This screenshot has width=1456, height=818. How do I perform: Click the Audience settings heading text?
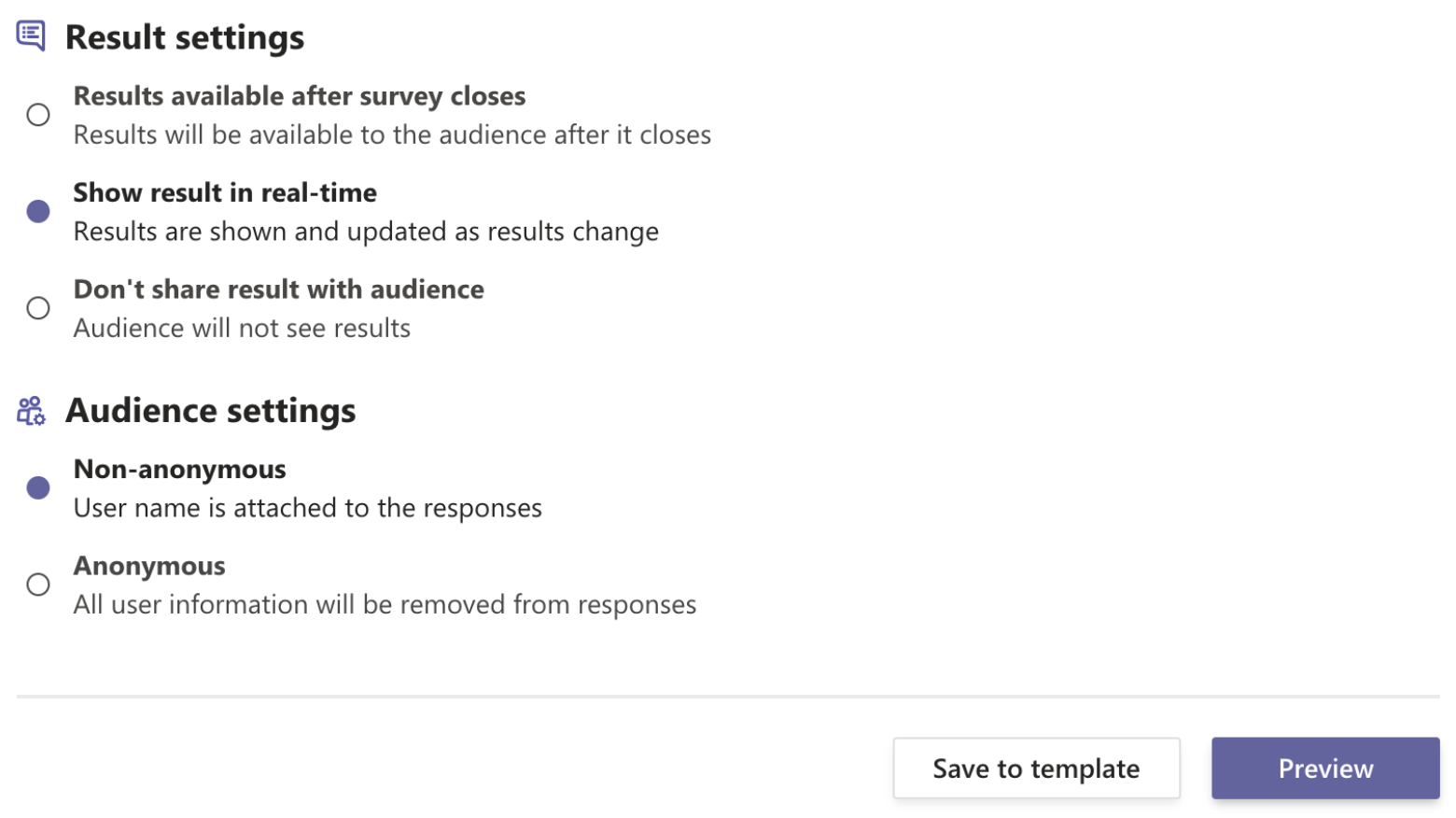211,411
